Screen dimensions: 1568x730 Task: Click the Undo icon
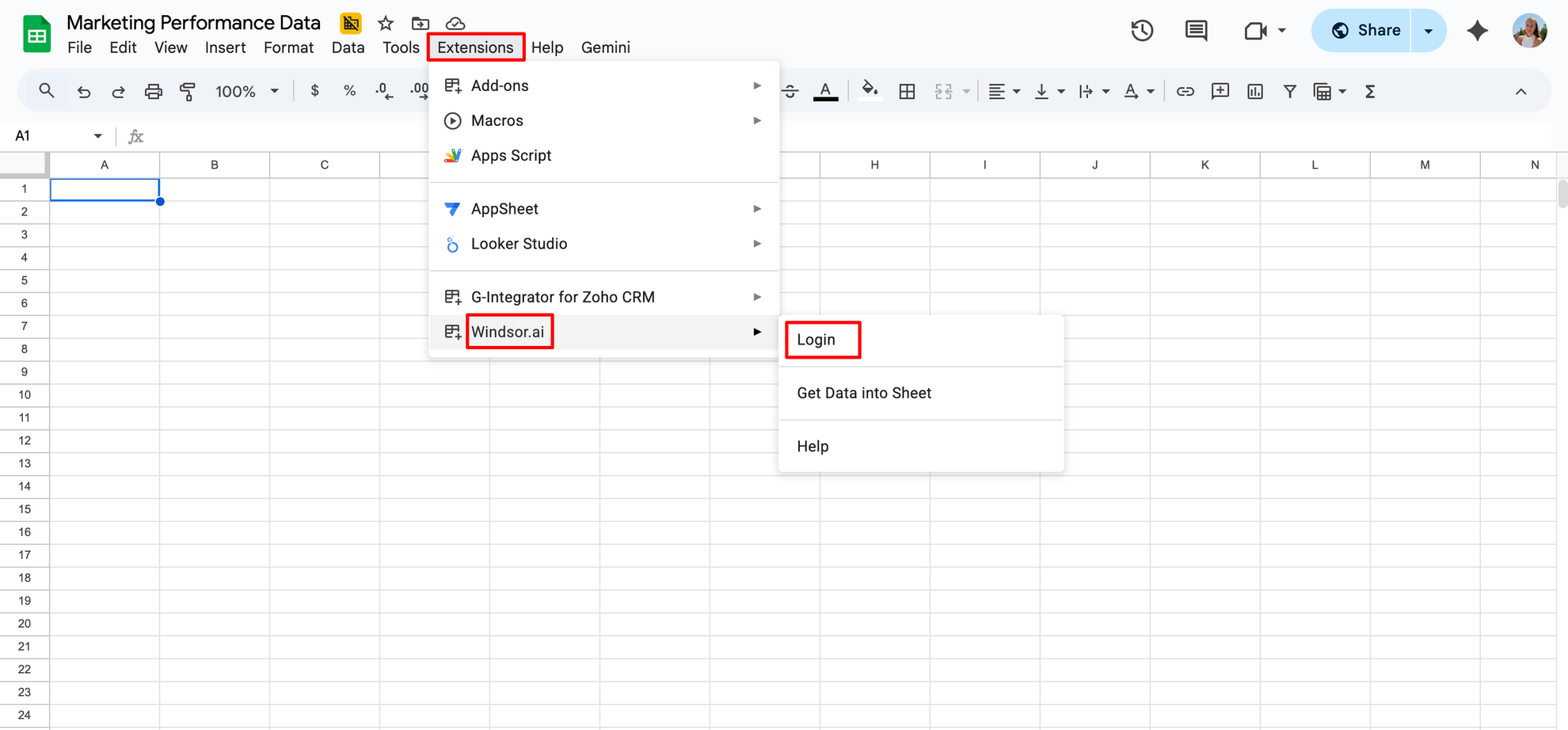pyautogui.click(x=84, y=91)
